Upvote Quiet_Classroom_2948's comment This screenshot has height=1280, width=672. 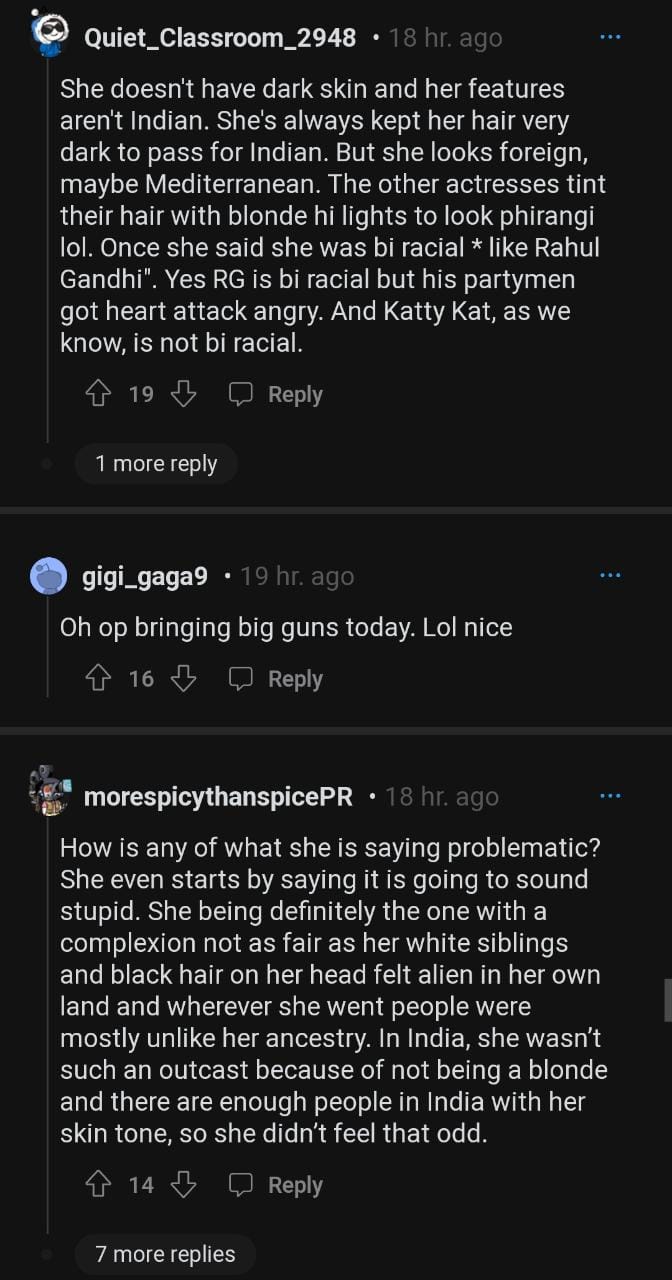click(98, 395)
